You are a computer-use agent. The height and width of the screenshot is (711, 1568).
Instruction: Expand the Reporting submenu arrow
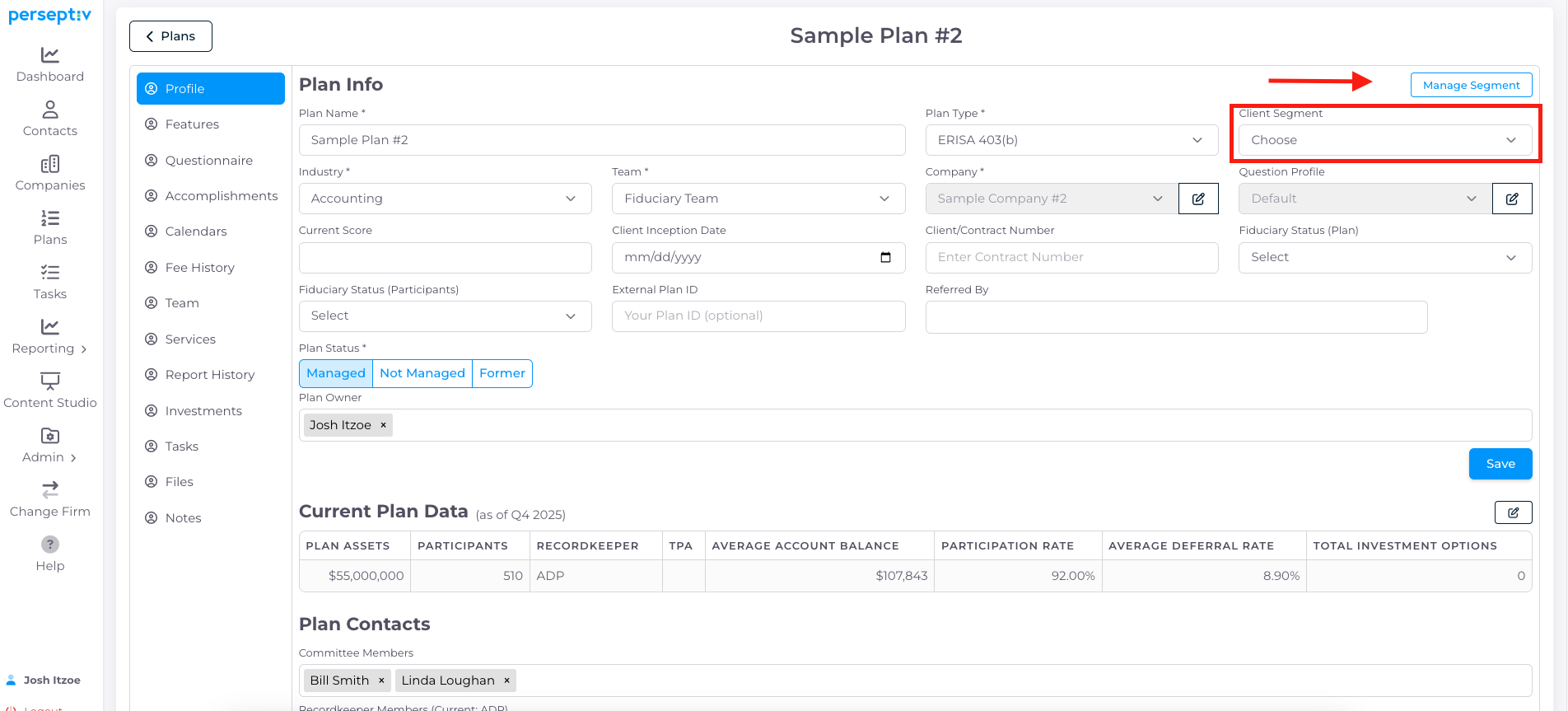pyautogui.click(x=84, y=349)
